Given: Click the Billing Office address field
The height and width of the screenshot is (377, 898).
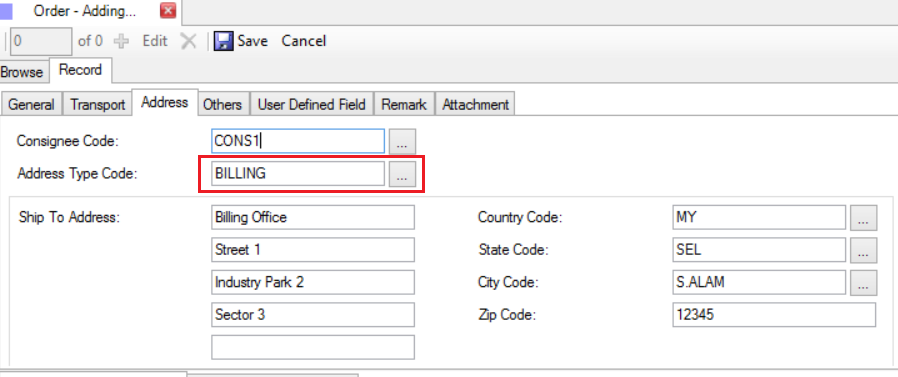Looking at the screenshot, I should click(x=313, y=218).
